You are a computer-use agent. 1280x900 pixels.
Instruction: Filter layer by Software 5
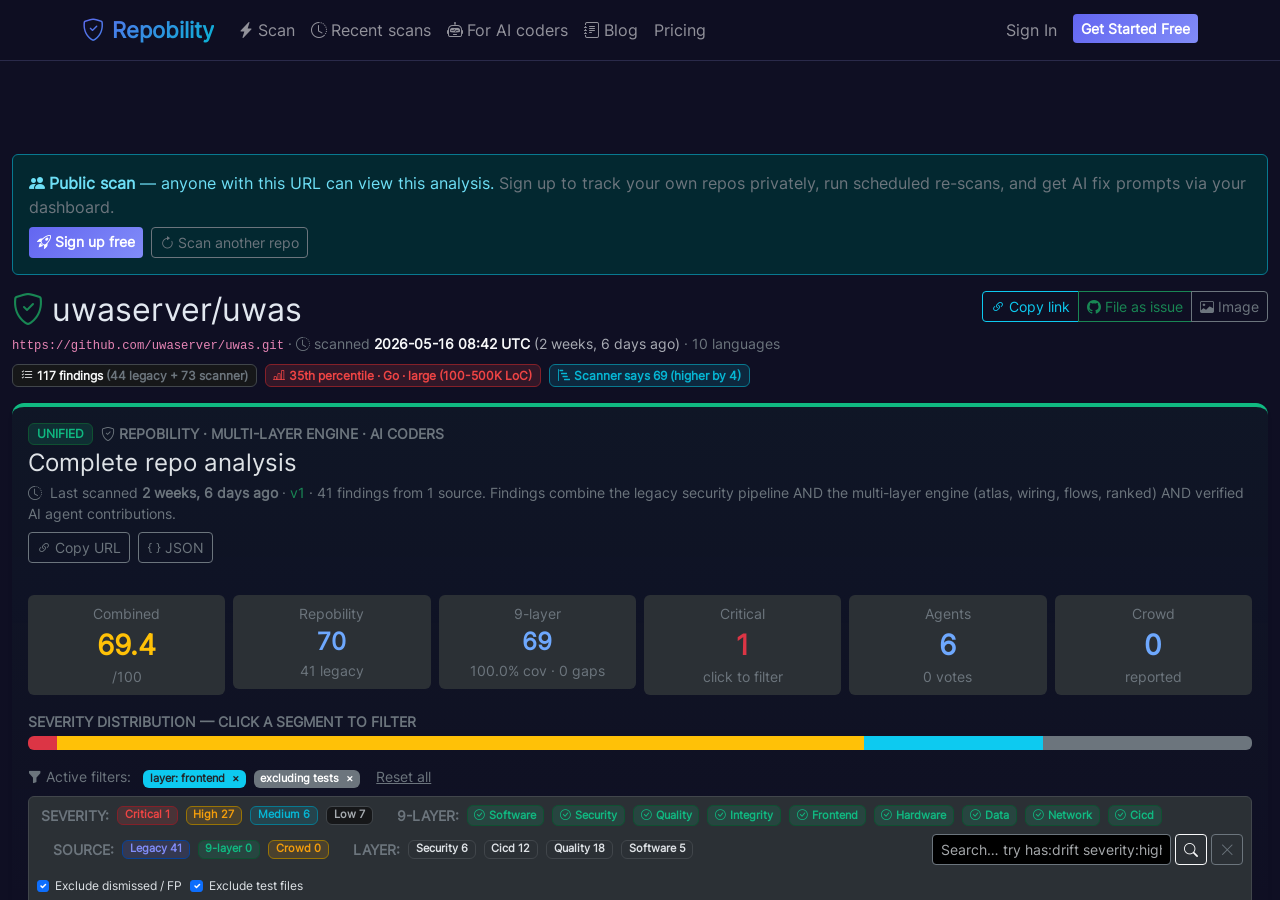657,849
